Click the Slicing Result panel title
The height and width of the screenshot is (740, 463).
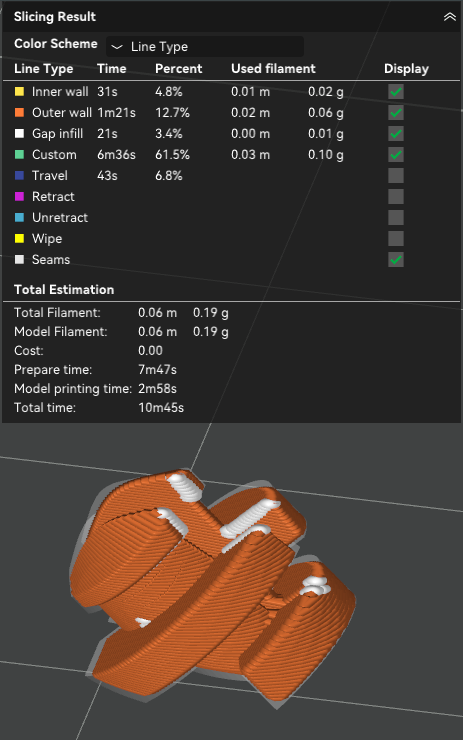point(55,17)
